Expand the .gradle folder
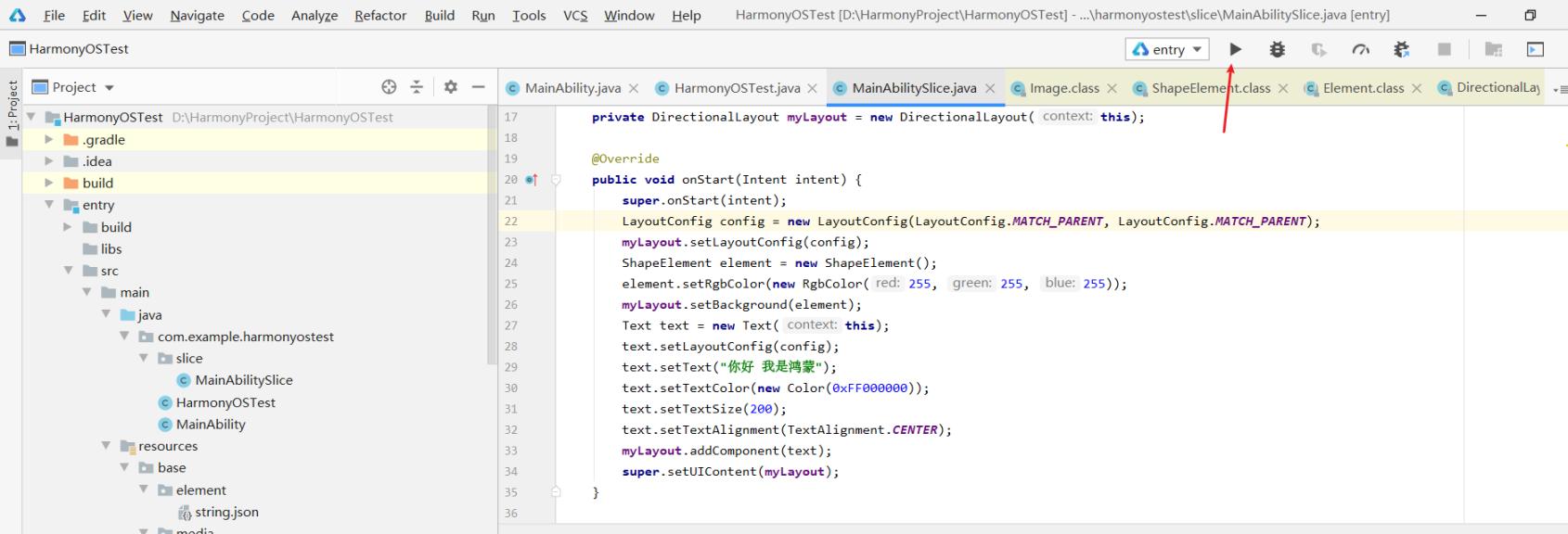 click(49, 139)
